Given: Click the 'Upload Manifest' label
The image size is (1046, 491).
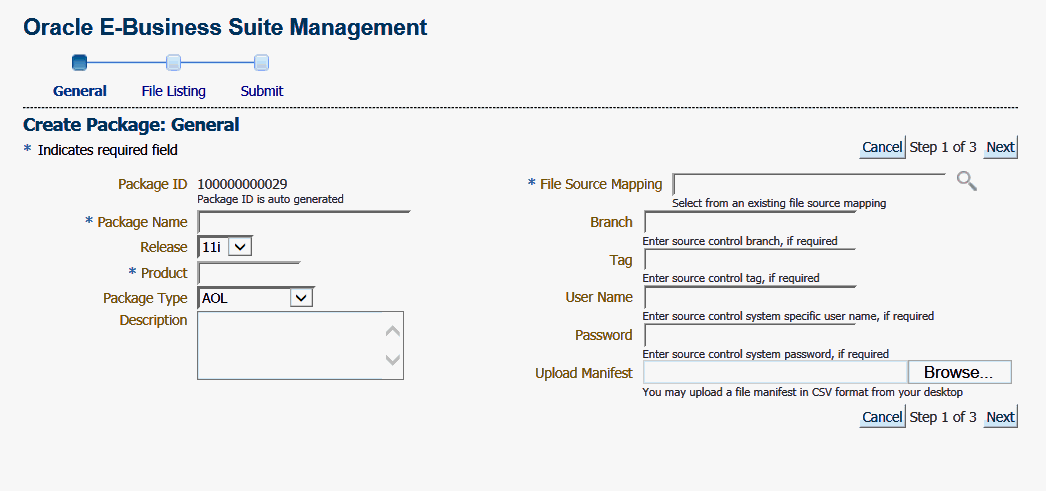Looking at the screenshot, I should tap(584, 373).
